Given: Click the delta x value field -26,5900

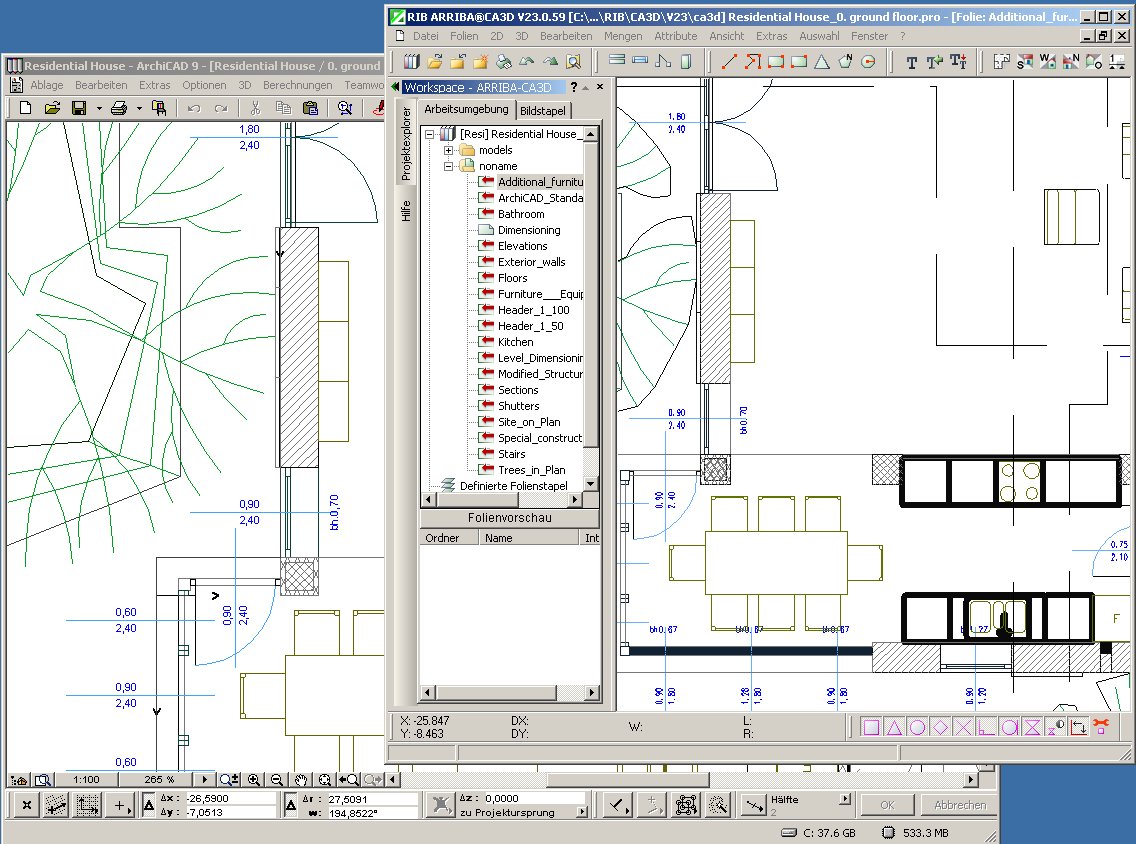Looking at the screenshot, I should coord(230,798).
